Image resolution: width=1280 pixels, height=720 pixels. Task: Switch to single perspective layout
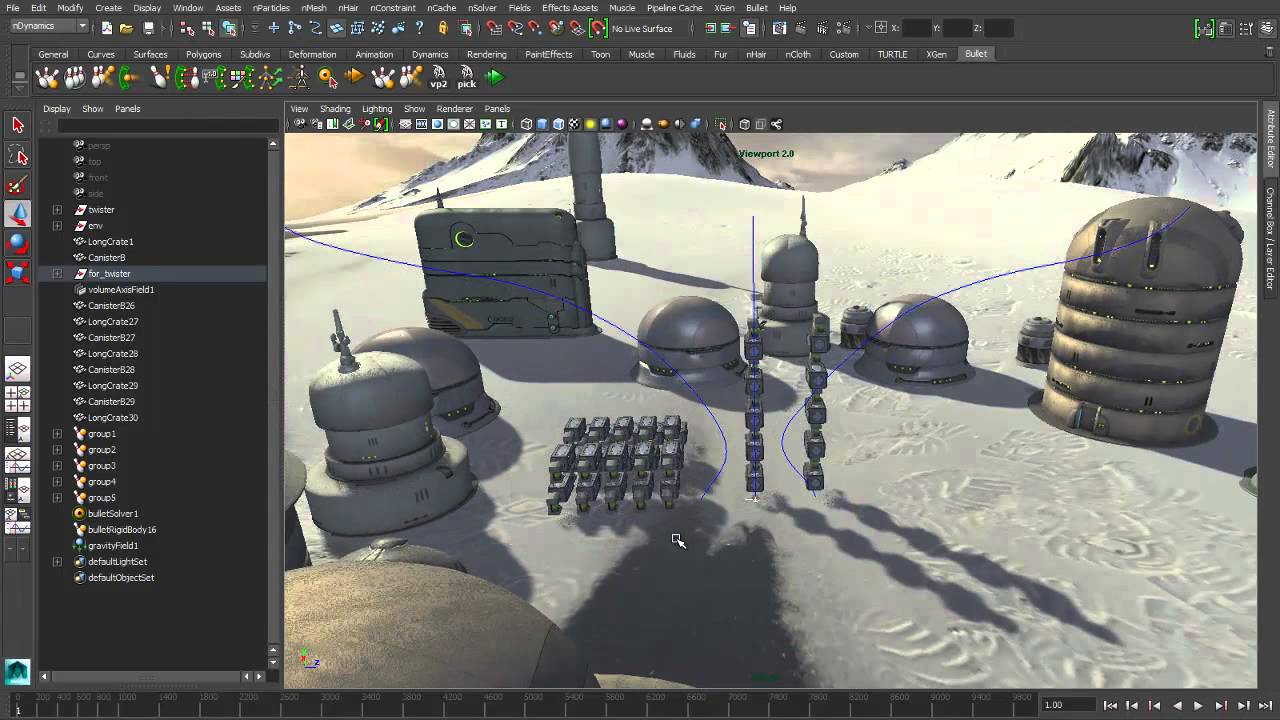[17, 370]
